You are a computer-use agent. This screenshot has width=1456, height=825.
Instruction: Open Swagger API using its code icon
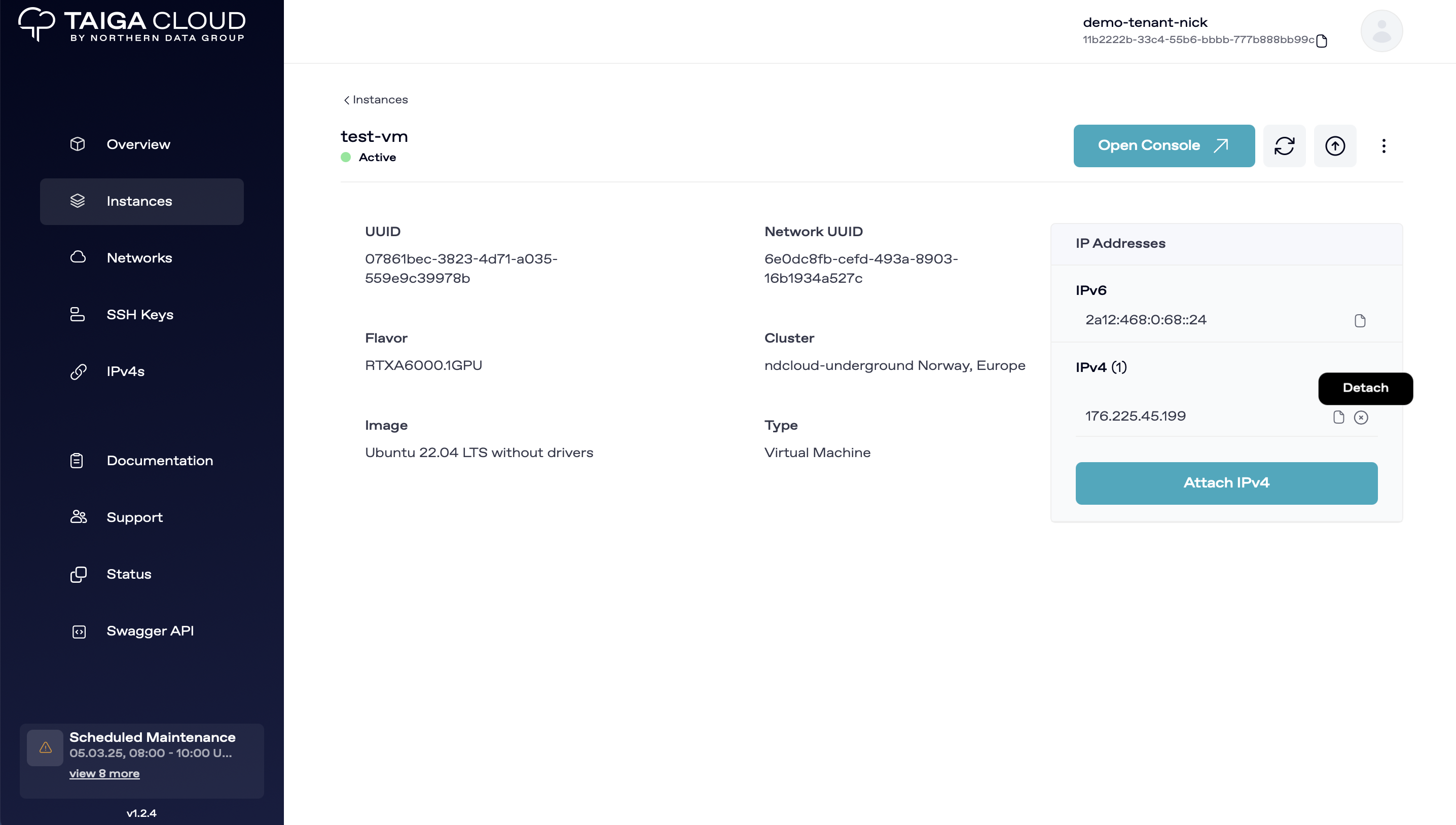pos(78,631)
